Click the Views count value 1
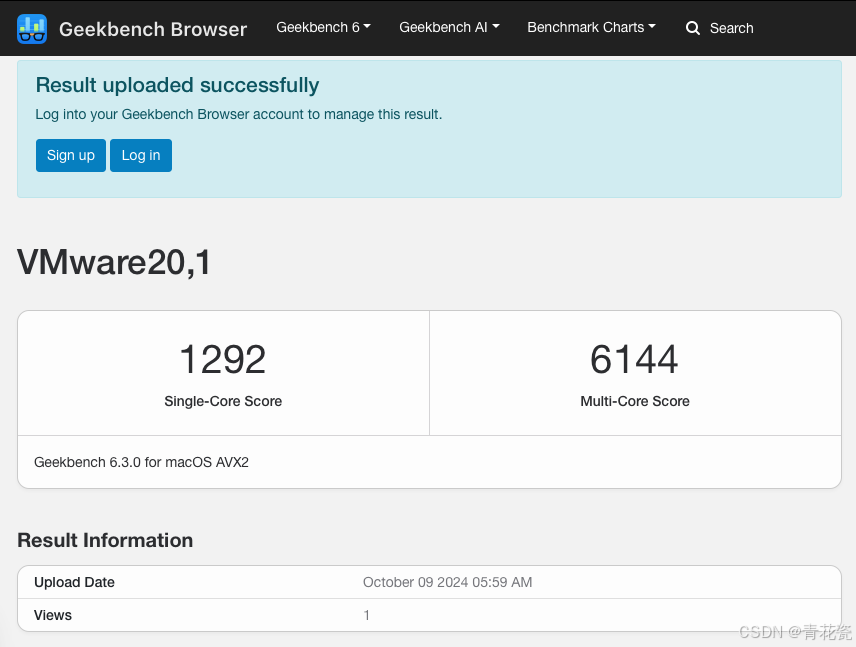This screenshot has height=647, width=856. coord(367,615)
